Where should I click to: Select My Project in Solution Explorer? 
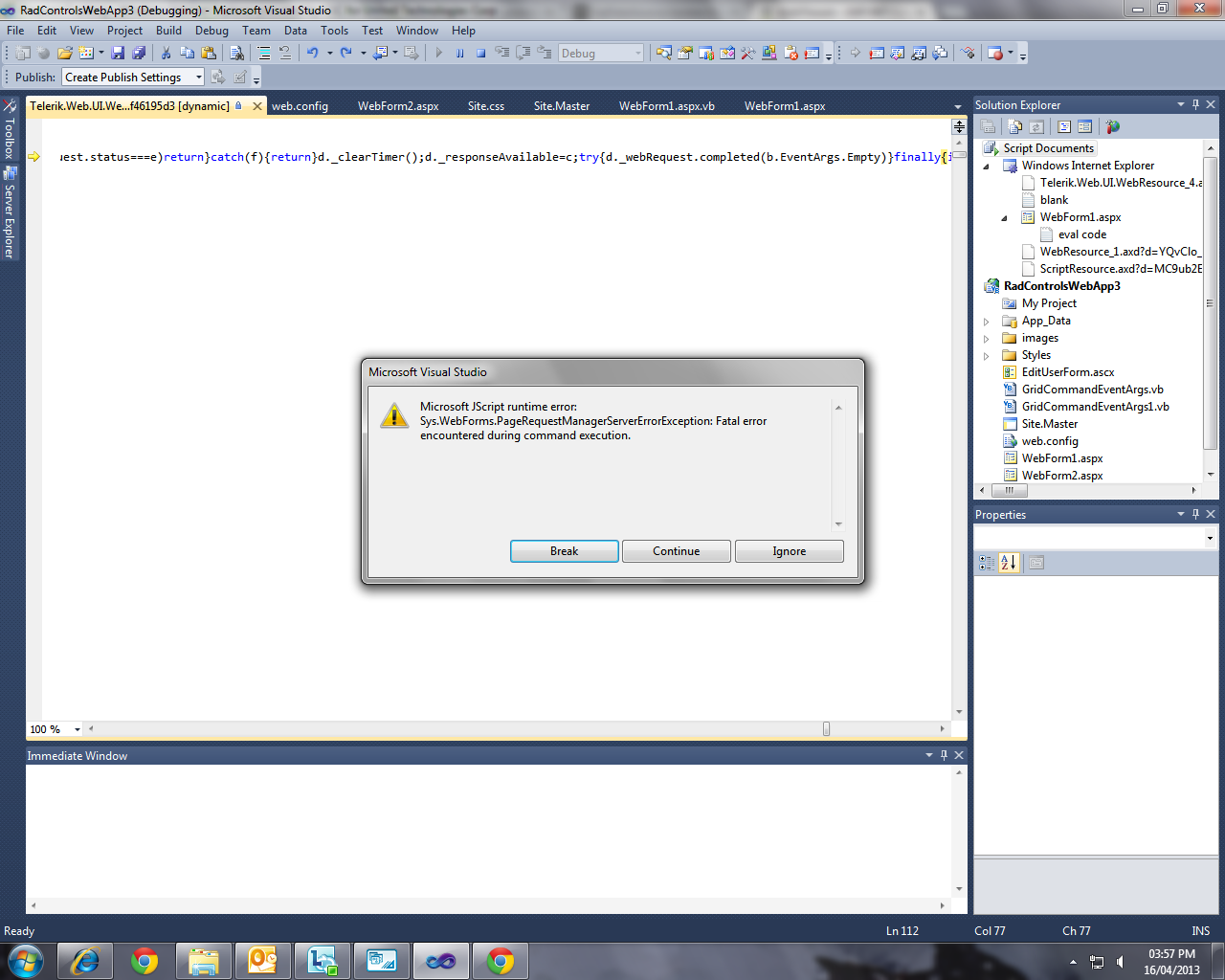coord(1049,303)
